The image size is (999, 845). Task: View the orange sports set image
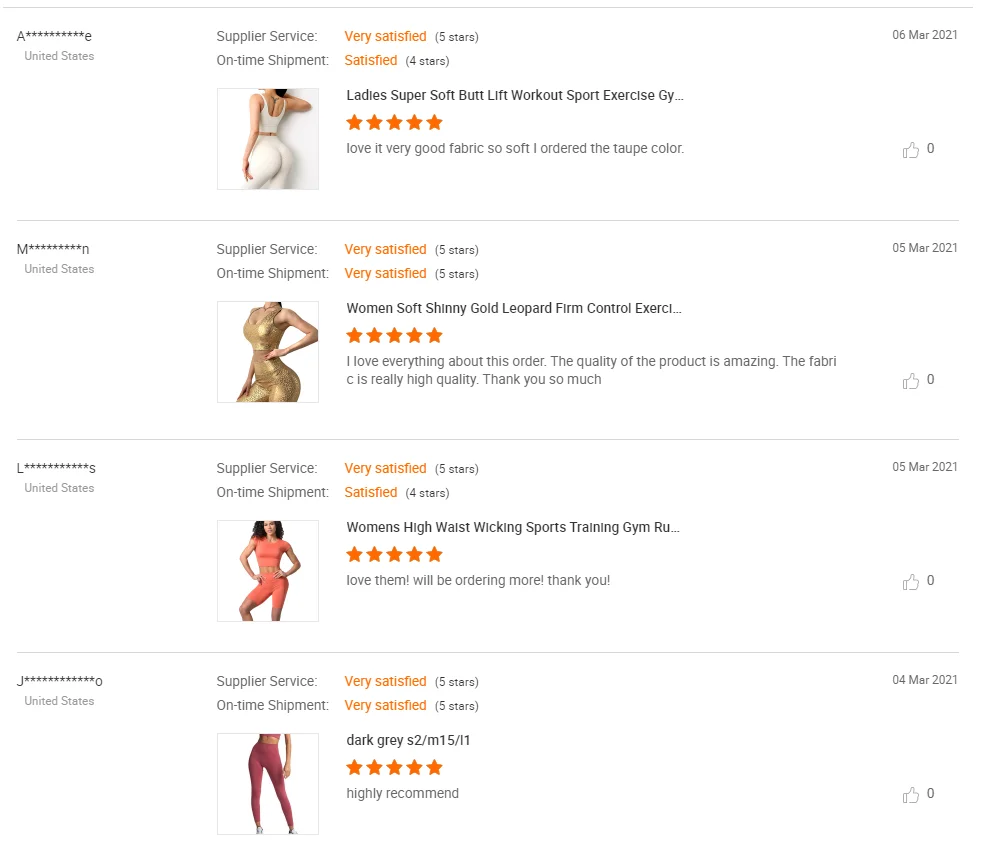pyautogui.click(x=268, y=571)
